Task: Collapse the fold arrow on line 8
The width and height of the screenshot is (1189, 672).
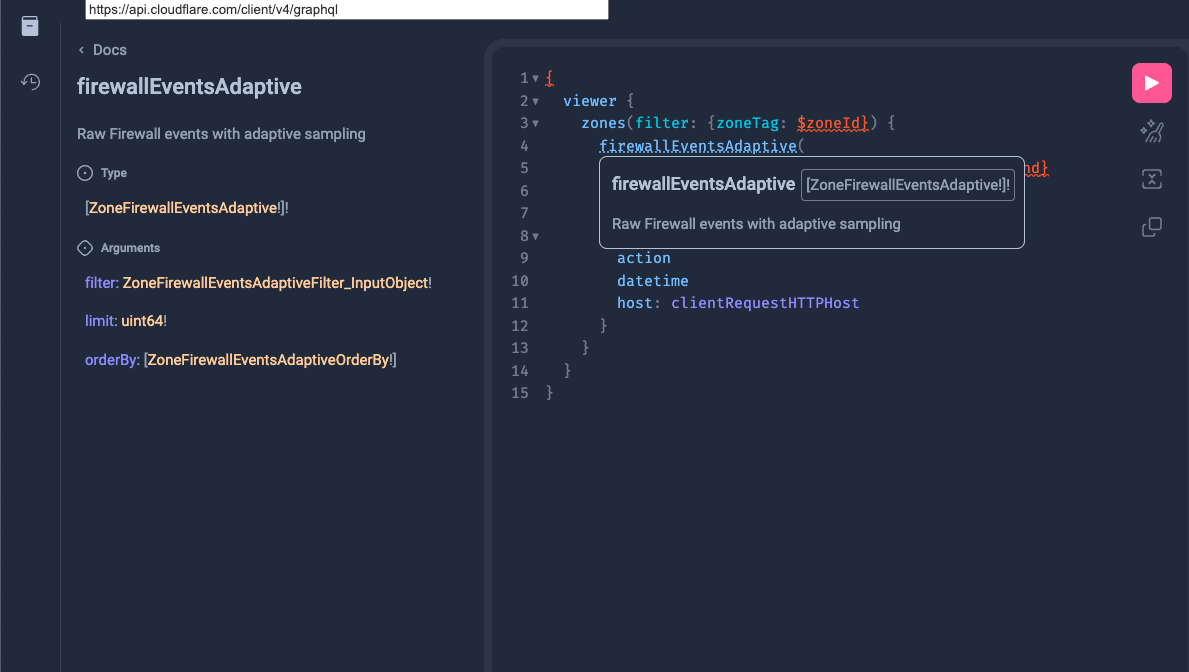Action: [x=535, y=236]
